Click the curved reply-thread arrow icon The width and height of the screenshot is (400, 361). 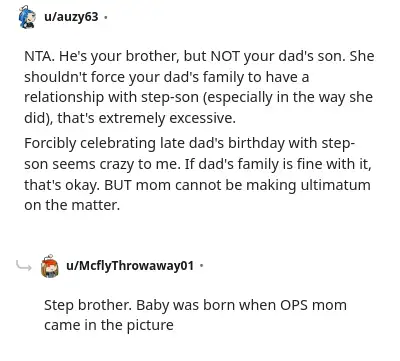point(24,266)
